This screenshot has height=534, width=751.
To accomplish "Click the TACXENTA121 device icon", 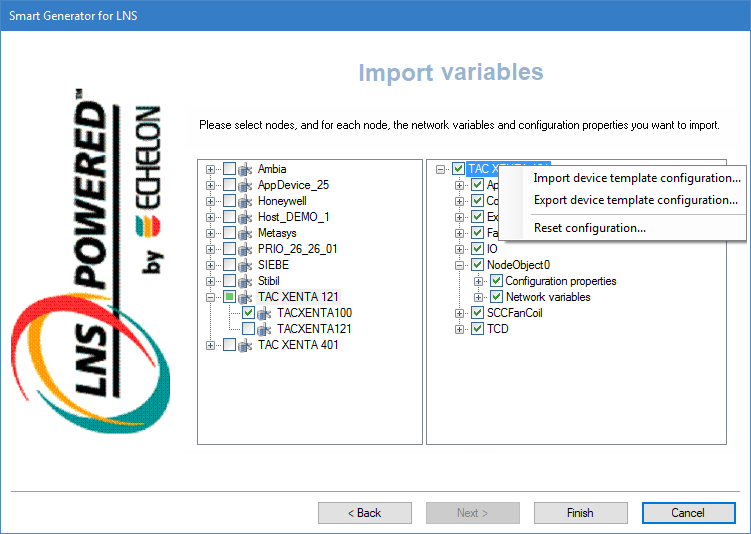I will [x=265, y=329].
